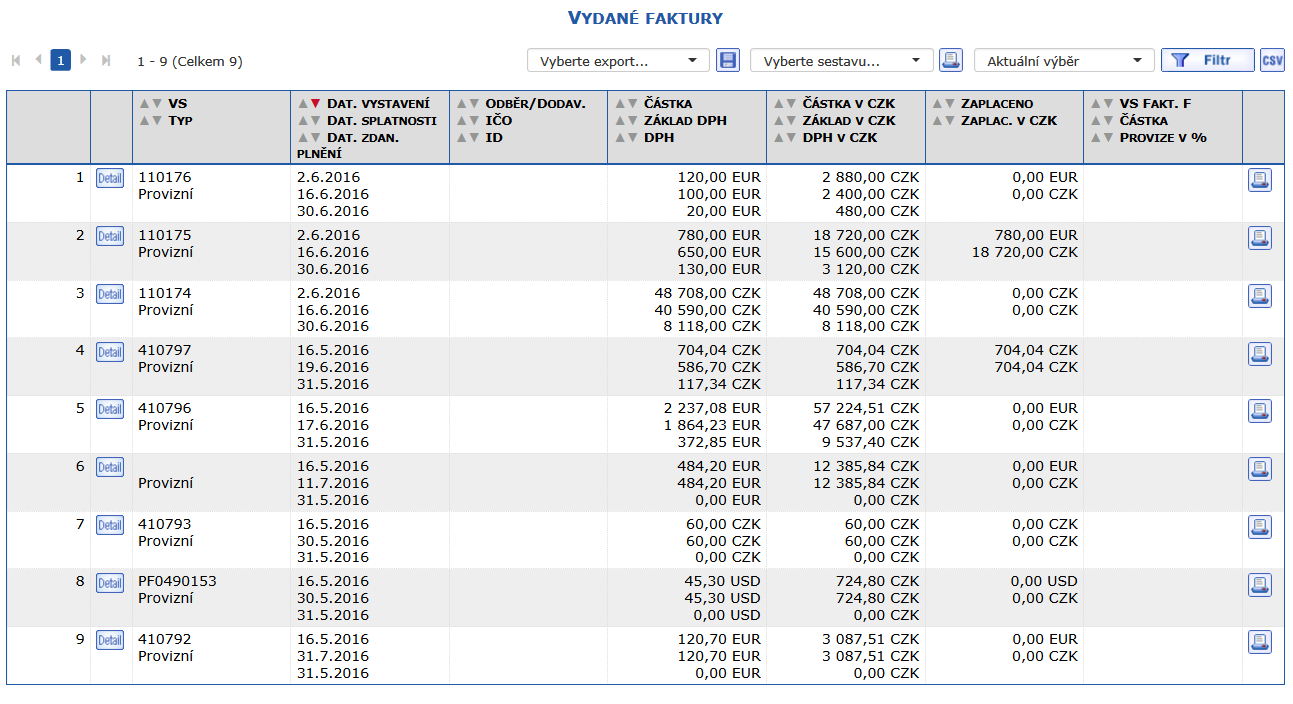The width and height of the screenshot is (1293, 704).
Task: Show Detail of invoice 110175
Action: tap(110, 236)
